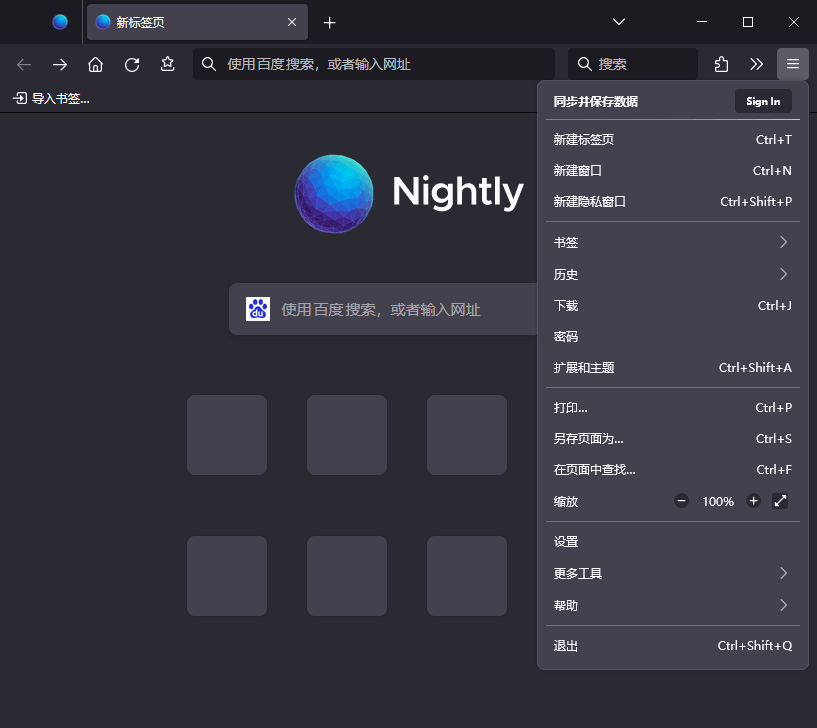Image resolution: width=817 pixels, height=728 pixels.
Task: Choose 在页面中查找... in the menu
Action: tap(672, 470)
